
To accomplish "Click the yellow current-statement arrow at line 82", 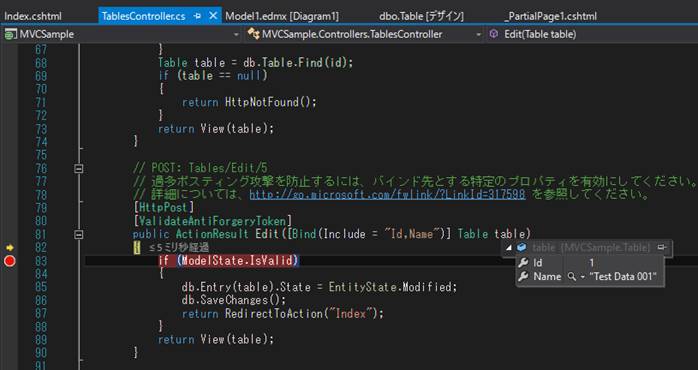I will [x=10, y=248].
